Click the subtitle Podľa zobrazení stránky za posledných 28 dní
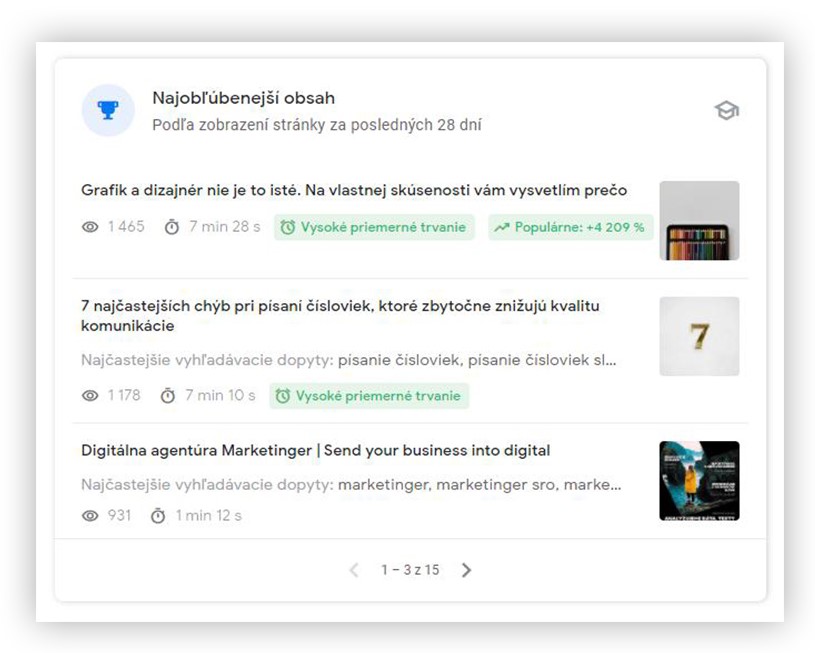 tap(317, 125)
